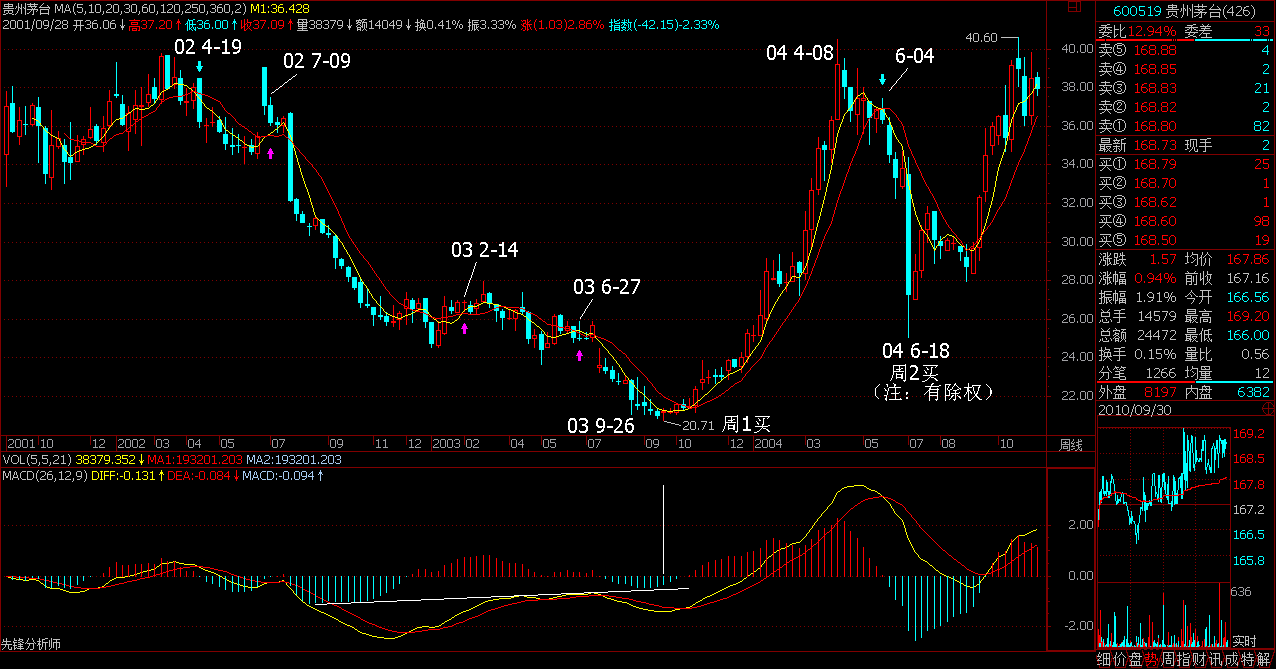Click the magenta up arrow below 02 7-09
Viewport: 1276px width, 669px height.
coord(270,152)
